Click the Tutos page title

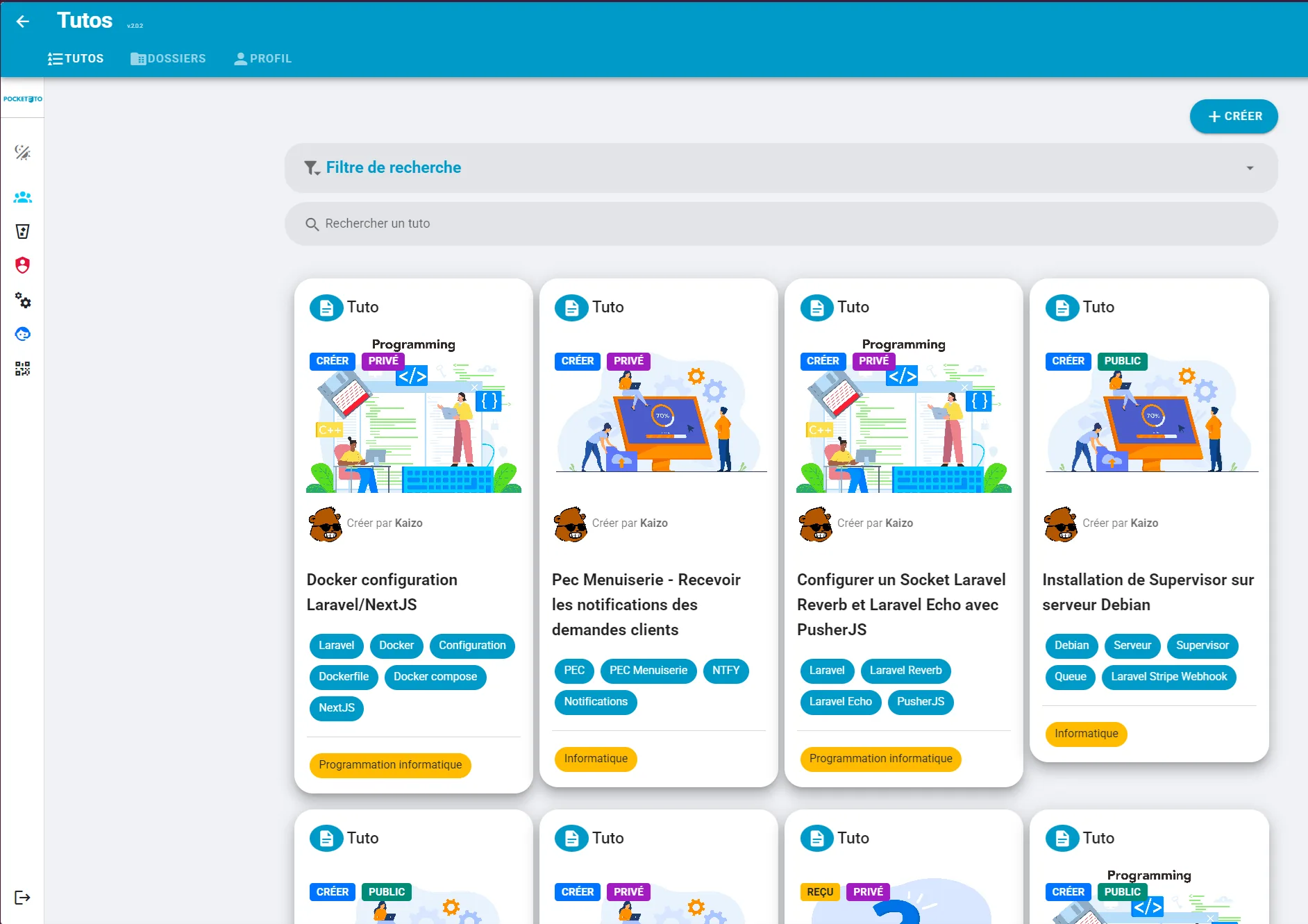coord(85,21)
